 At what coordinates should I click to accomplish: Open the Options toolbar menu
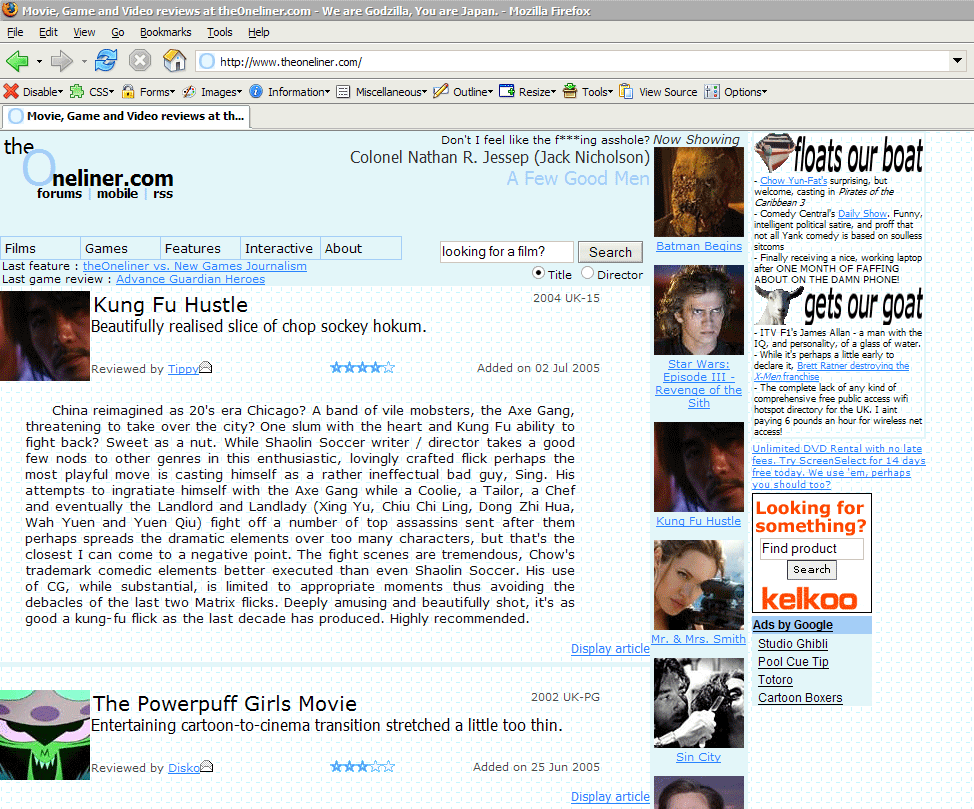point(735,92)
